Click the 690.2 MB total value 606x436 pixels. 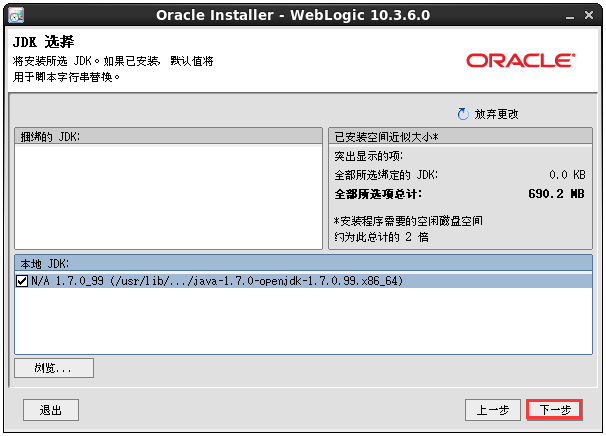(557, 194)
